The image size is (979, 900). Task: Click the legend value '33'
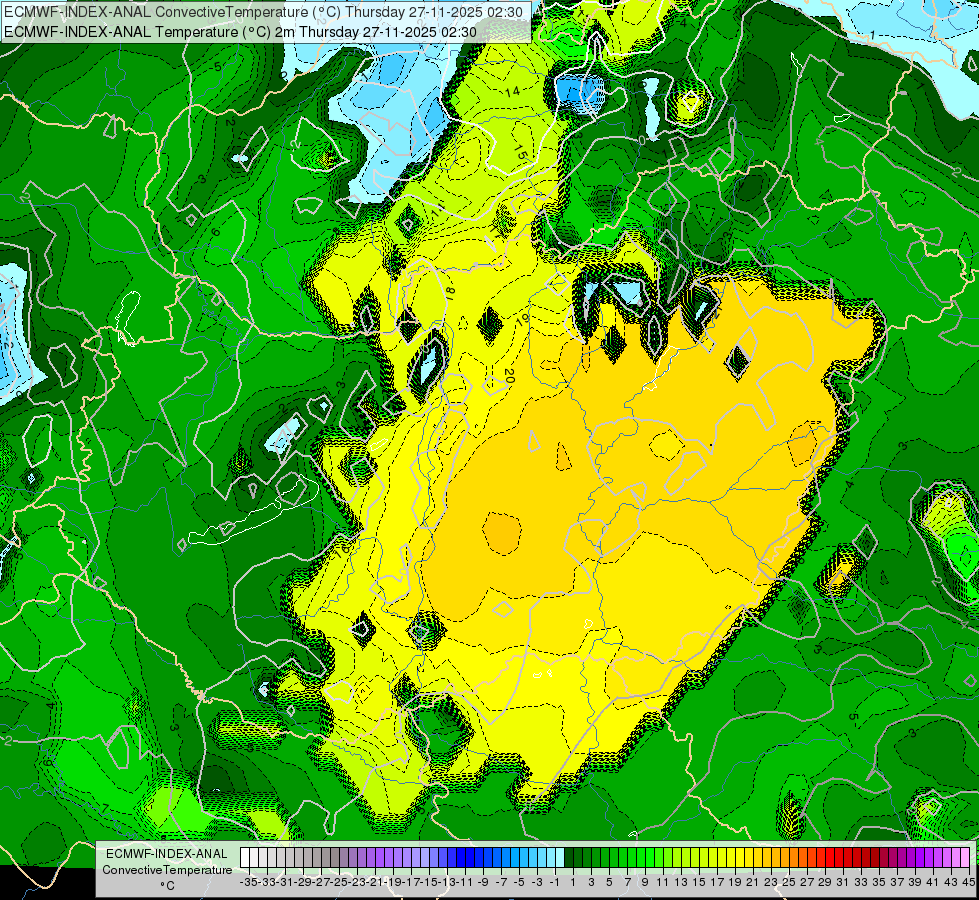coord(861,882)
